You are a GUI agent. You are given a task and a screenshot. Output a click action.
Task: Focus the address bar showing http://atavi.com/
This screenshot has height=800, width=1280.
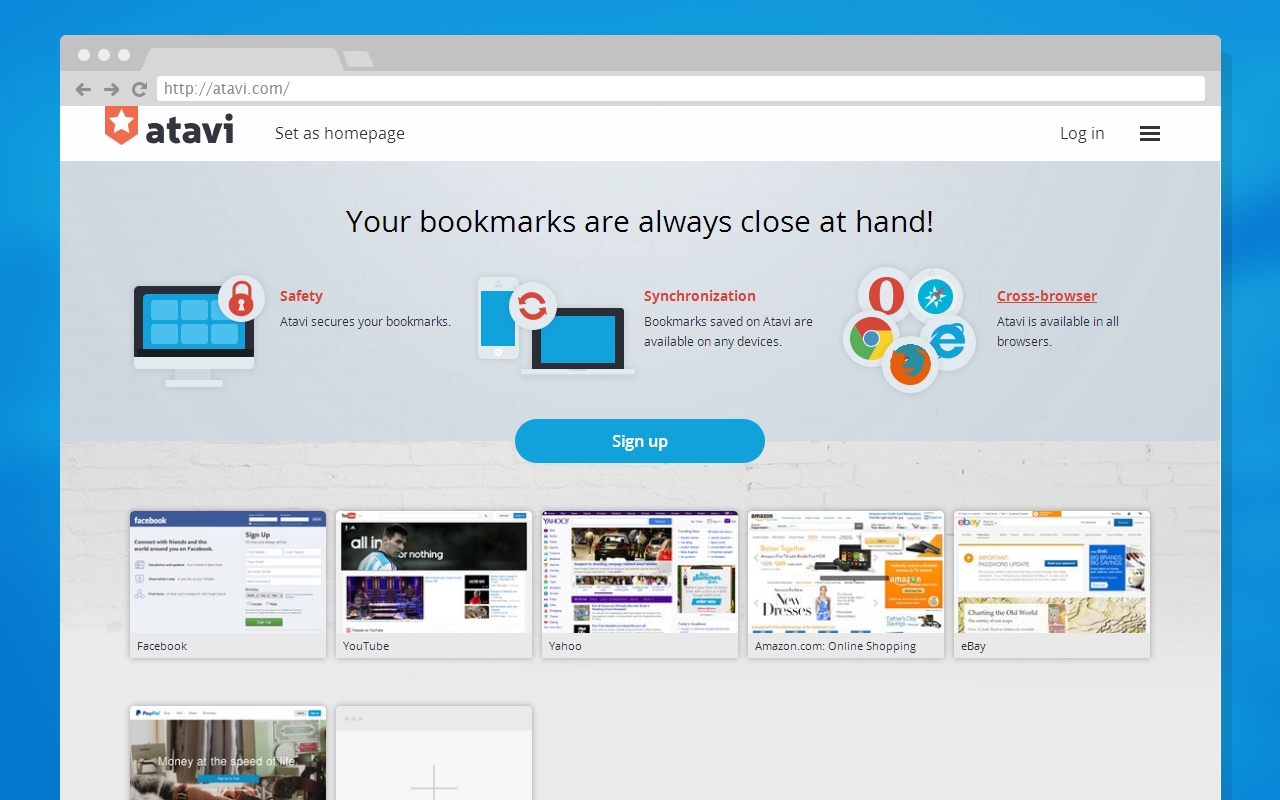[x=681, y=88]
